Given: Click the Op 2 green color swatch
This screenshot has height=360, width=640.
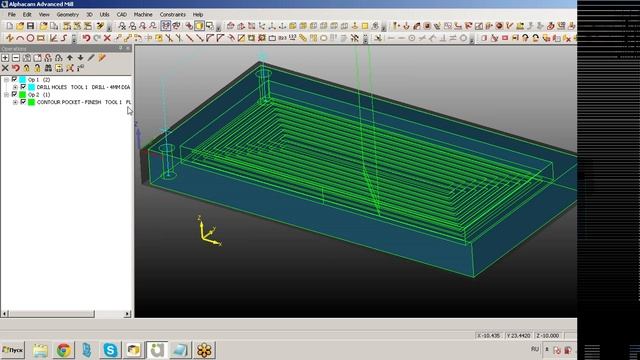Looking at the screenshot, I should click(x=22, y=95).
